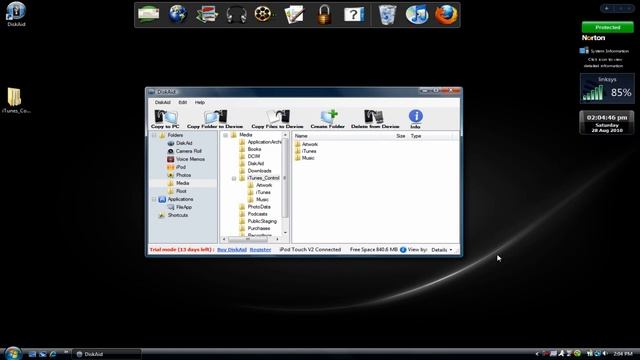The width and height of the screenshot is (640, 360).
Task: Collapse the iTunes_Control tree node
Action: coord(234,178)
